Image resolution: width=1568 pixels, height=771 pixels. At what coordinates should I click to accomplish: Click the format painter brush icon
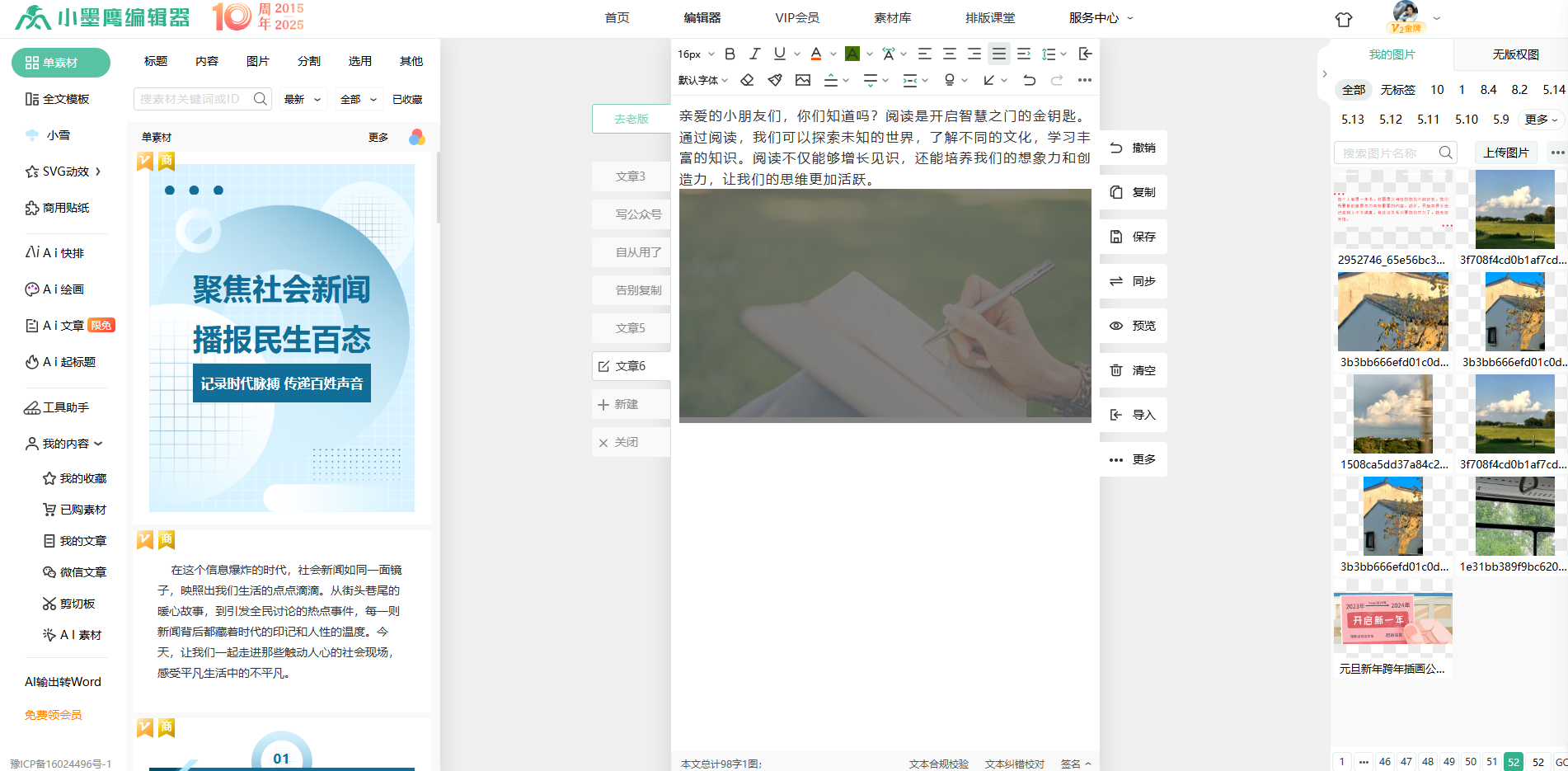tap(775, 80)
